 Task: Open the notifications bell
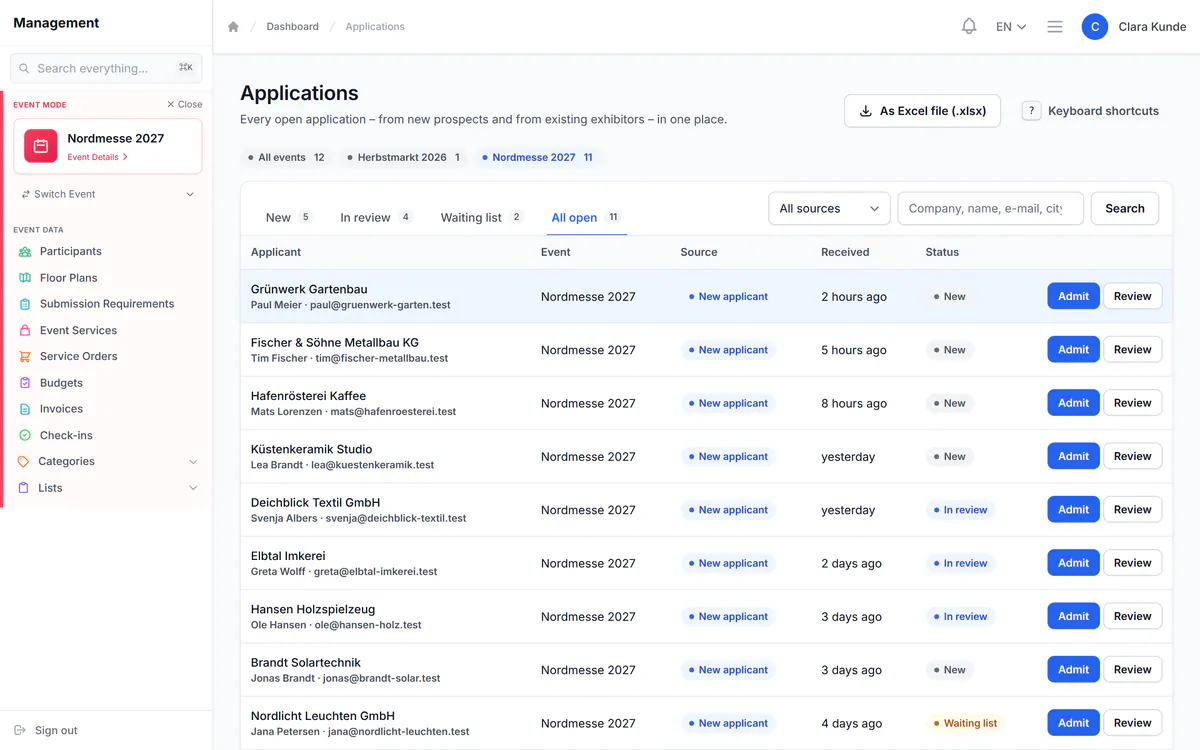click(x=968, y=27)
